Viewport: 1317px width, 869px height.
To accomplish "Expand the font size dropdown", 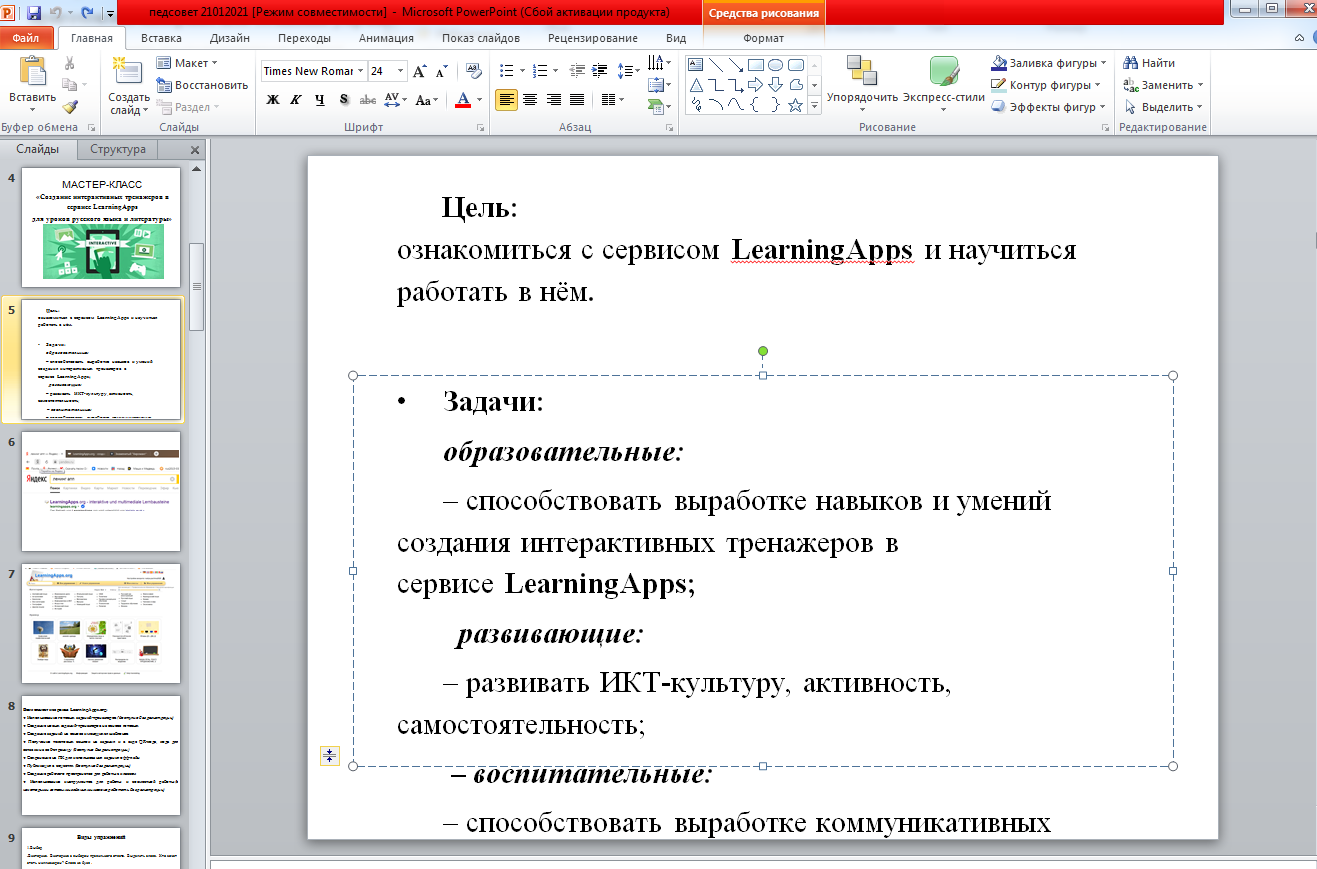I will click(400, 71).
